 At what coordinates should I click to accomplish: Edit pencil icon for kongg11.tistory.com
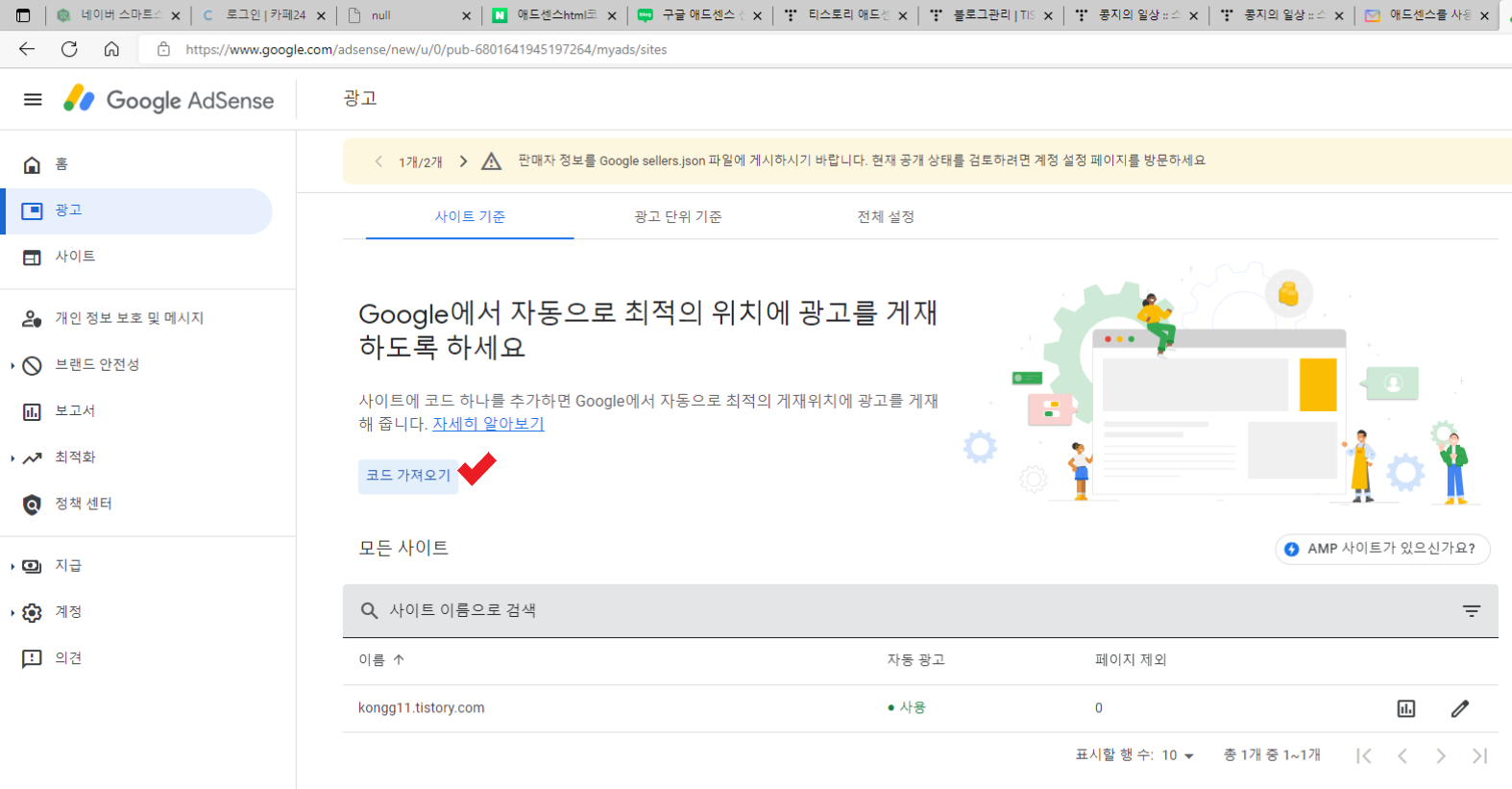(x=1460, y=709)
